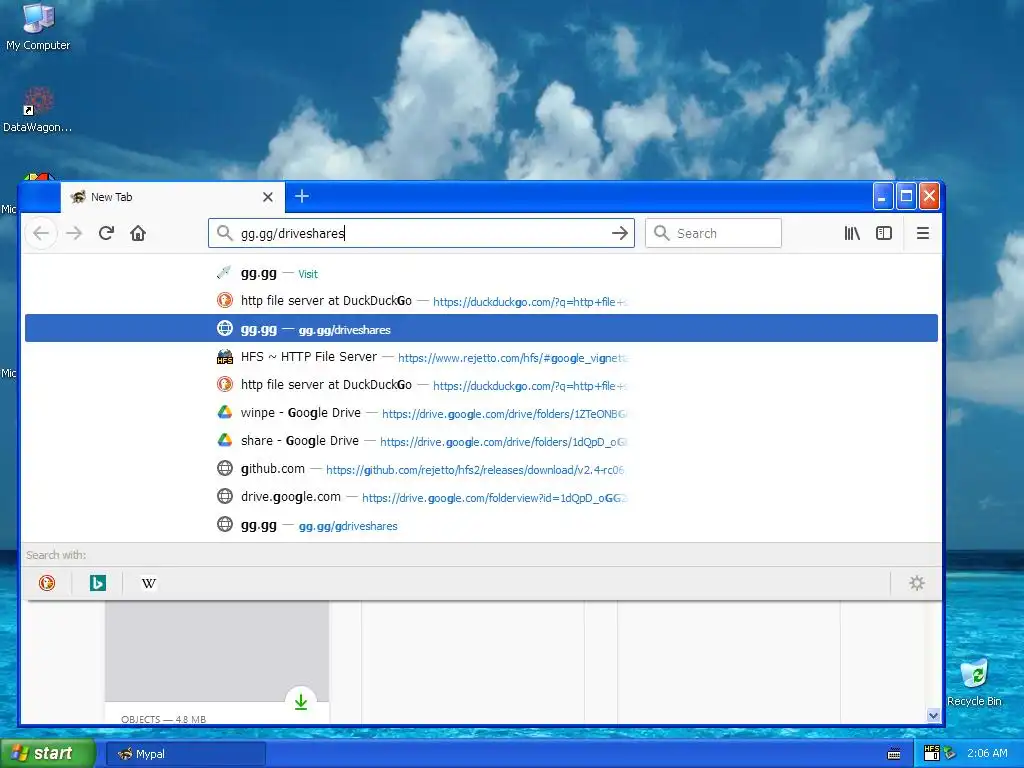Open the Library bookshelf icon
1024x768 pixels.
pyautogui.click(x=852, y=233)
